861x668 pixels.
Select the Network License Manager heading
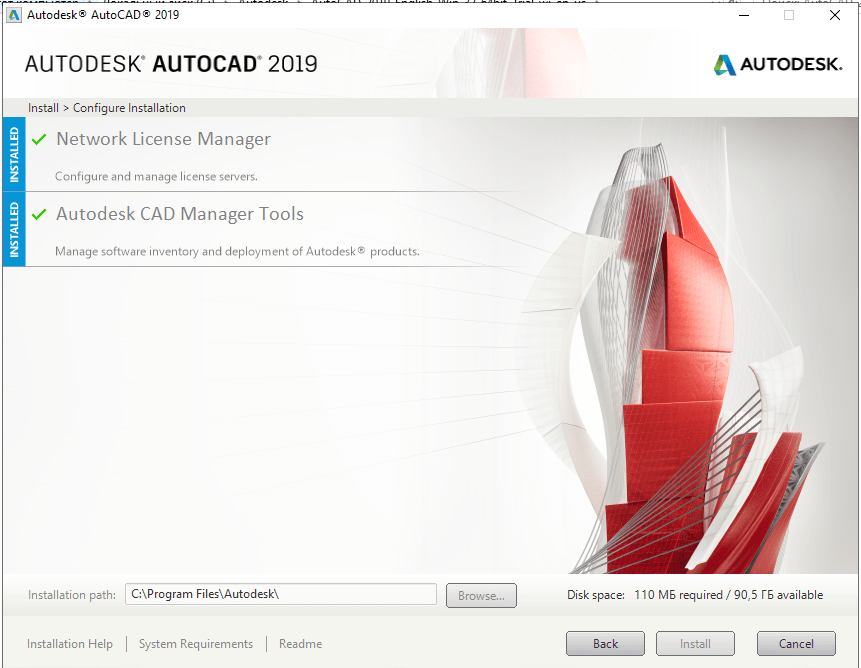coord(163,139)
